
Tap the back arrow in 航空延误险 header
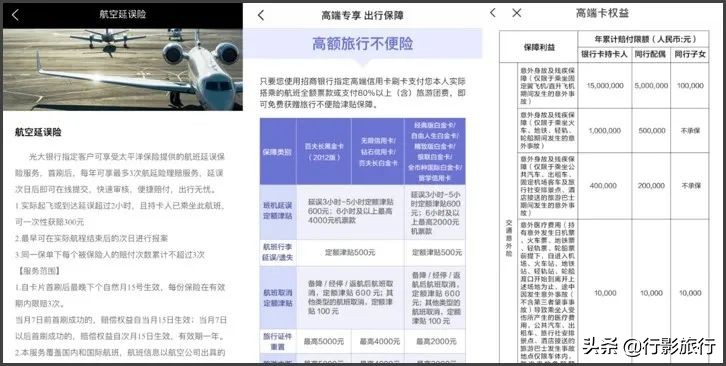(15, 15)
